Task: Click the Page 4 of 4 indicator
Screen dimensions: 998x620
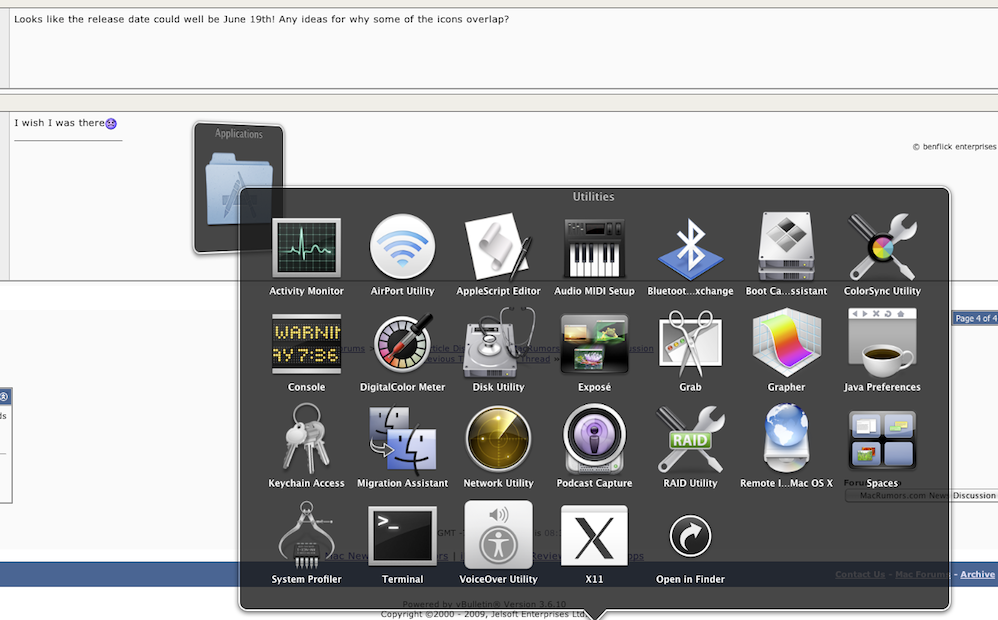Action: pos(974,318)
